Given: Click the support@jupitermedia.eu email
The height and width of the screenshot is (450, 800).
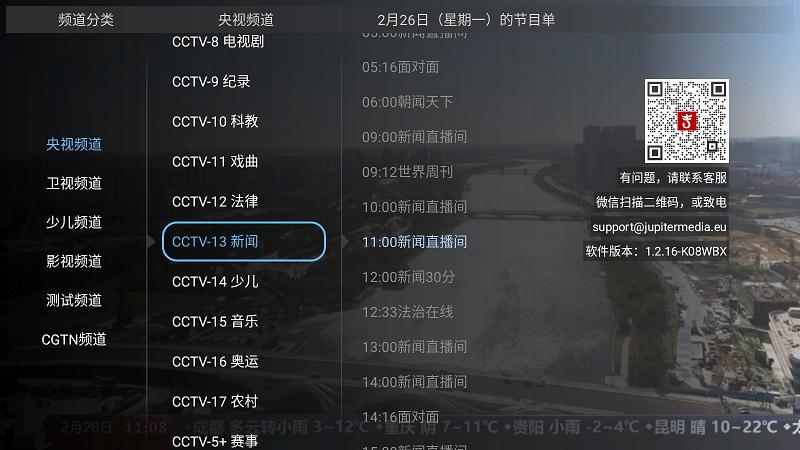Looking at the screenshot, I should point(659,227).
